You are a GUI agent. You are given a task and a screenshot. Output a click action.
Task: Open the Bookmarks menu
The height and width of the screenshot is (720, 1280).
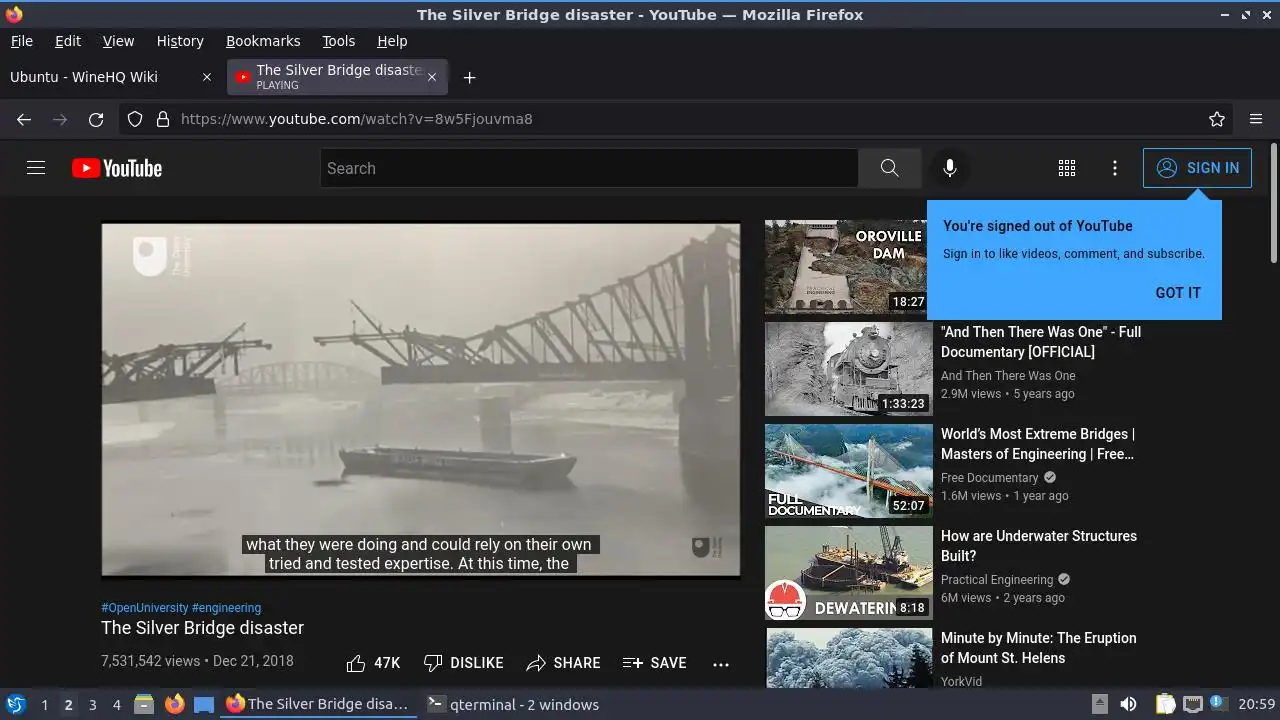(263, 41)
